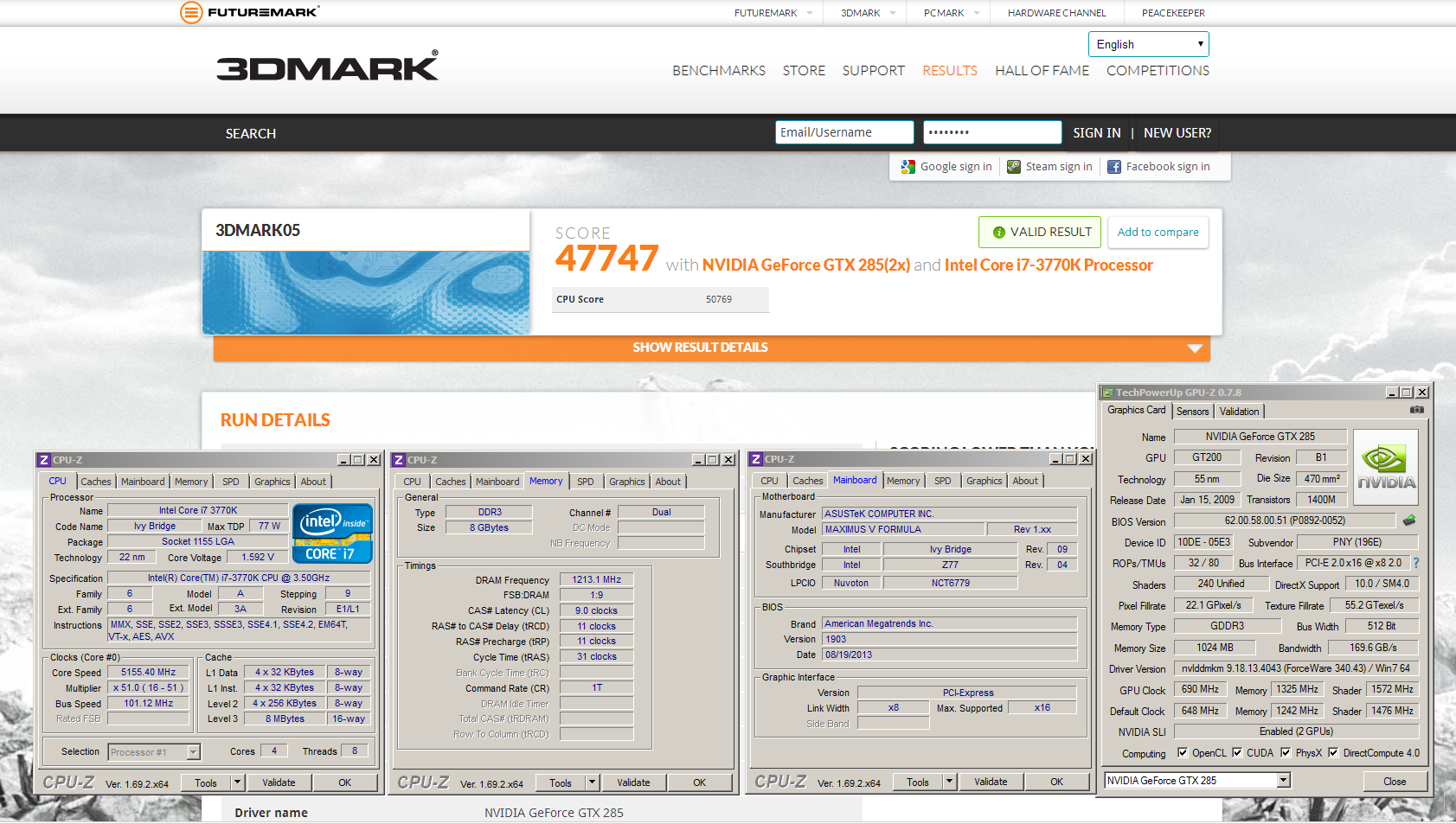Open Tools dropdown arrow in CPU-Z Motherboard window

[x=949, y=782]
